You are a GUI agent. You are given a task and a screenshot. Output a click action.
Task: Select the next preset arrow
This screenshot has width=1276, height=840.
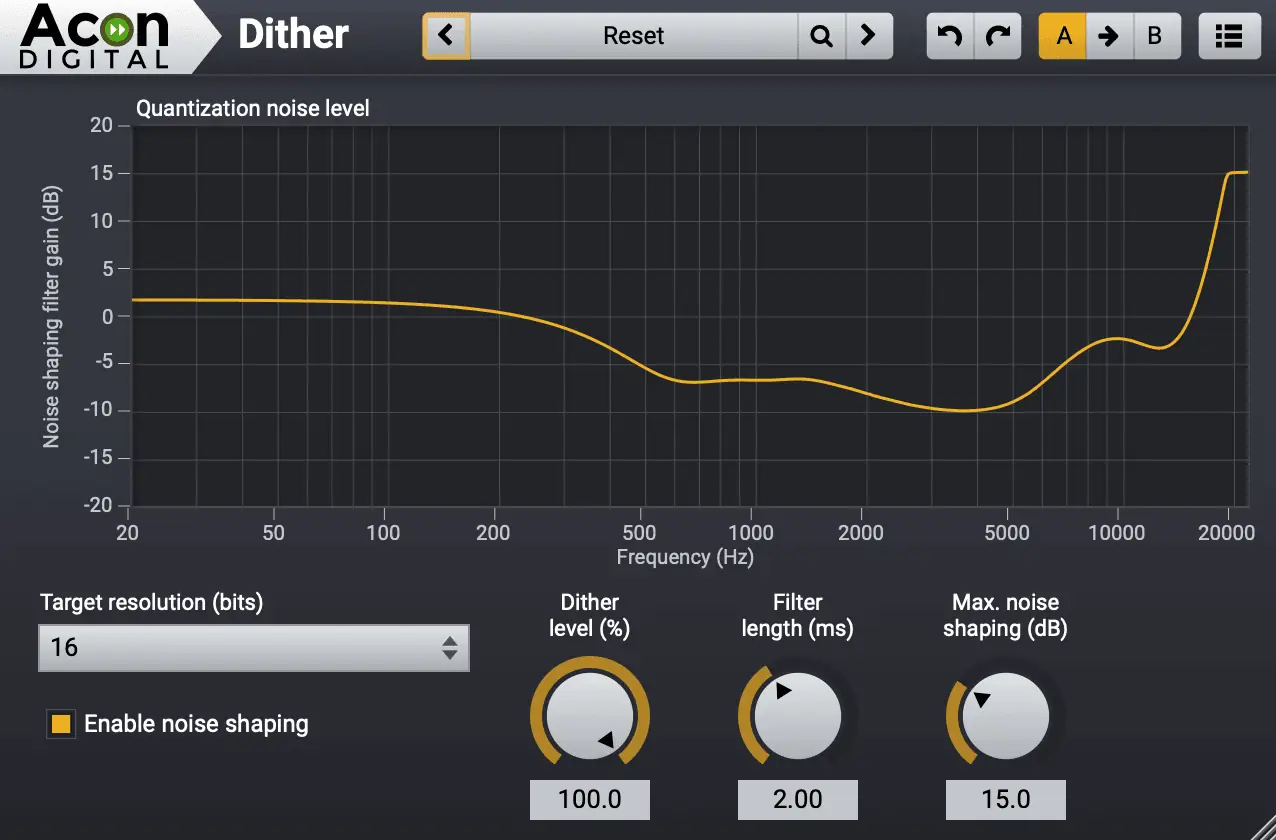pyautogui.click(x=869, y=35)
